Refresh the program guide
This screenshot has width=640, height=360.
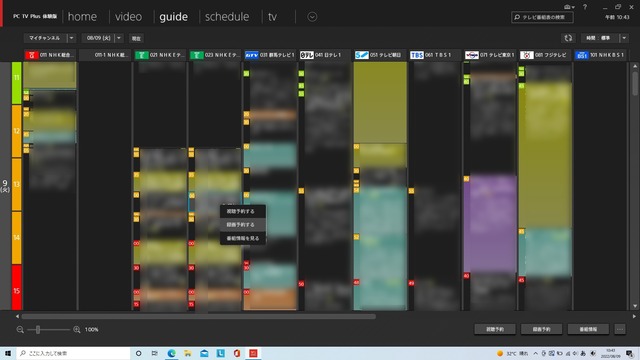pyautogui.click(x=568, y=38)
